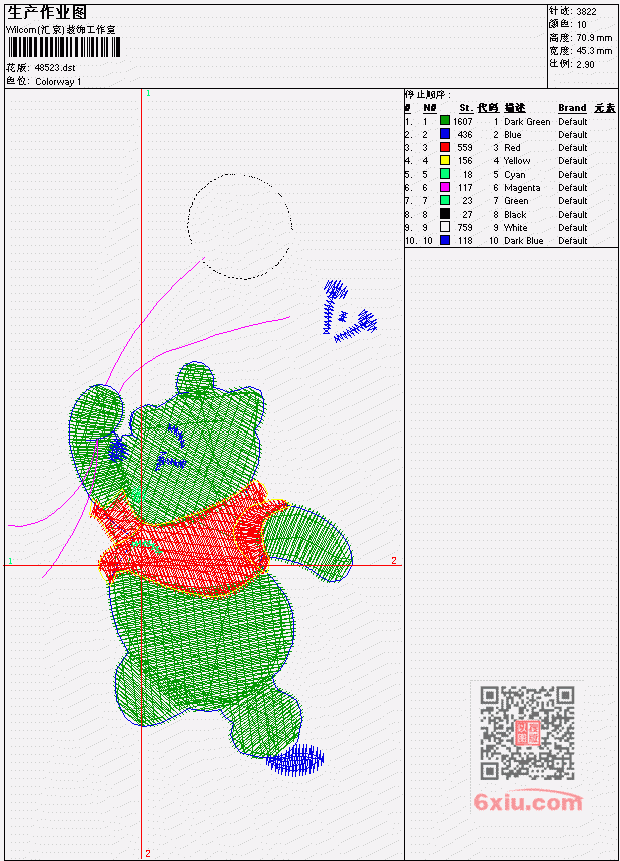Pick the Magenta color swatch
Image resolution: width=620 pixels, height=861 pixels.
click(x=445, y=187)
